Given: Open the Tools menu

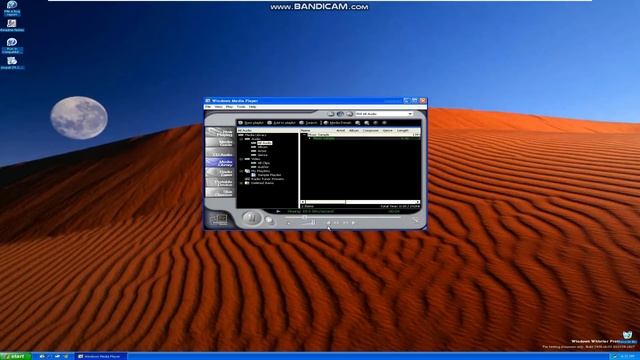Looking at the screenshot, I should (x=241, y=107).
